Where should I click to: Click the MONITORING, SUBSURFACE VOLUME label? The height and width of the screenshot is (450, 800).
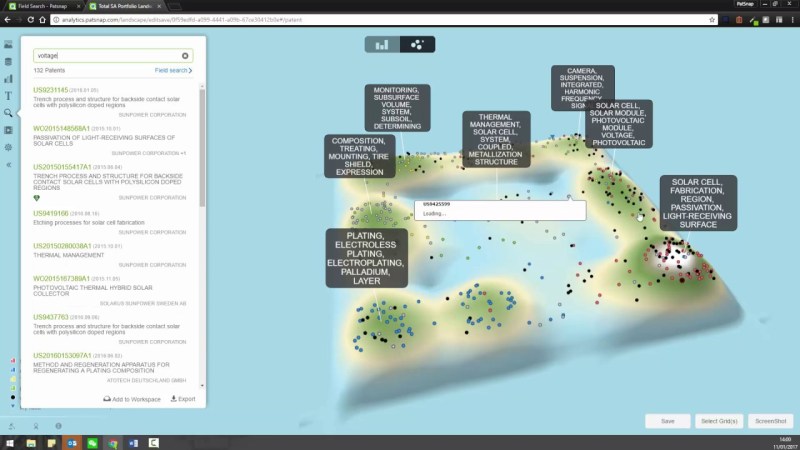[397, 108]
